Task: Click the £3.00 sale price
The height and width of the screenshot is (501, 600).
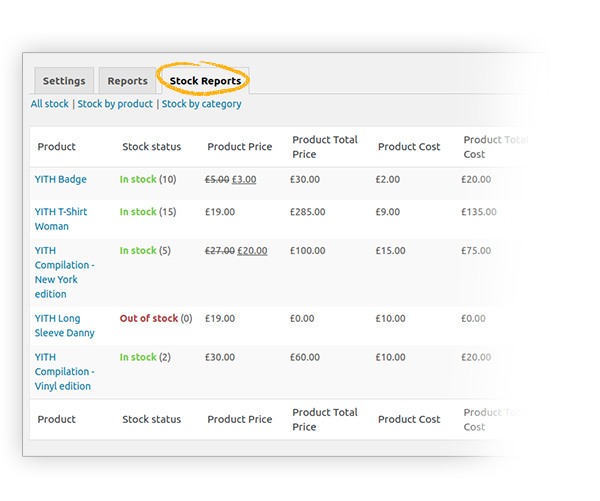Action: click(244, 180)
